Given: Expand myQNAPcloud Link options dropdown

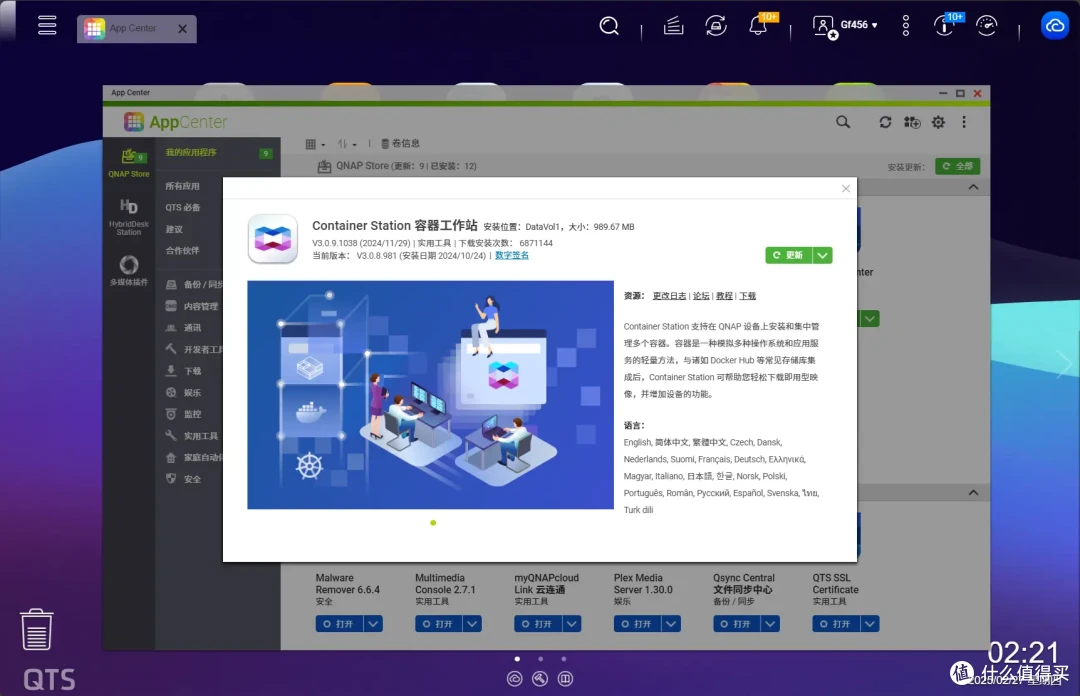Looking at the screenshot, I should (x=572, y=624).
